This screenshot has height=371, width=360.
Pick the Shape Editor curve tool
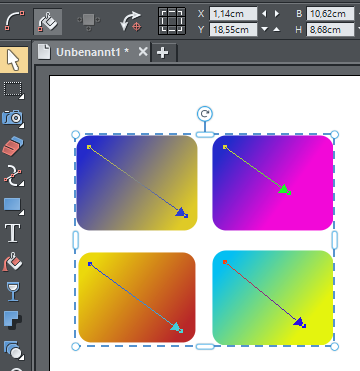click(13, 175)
